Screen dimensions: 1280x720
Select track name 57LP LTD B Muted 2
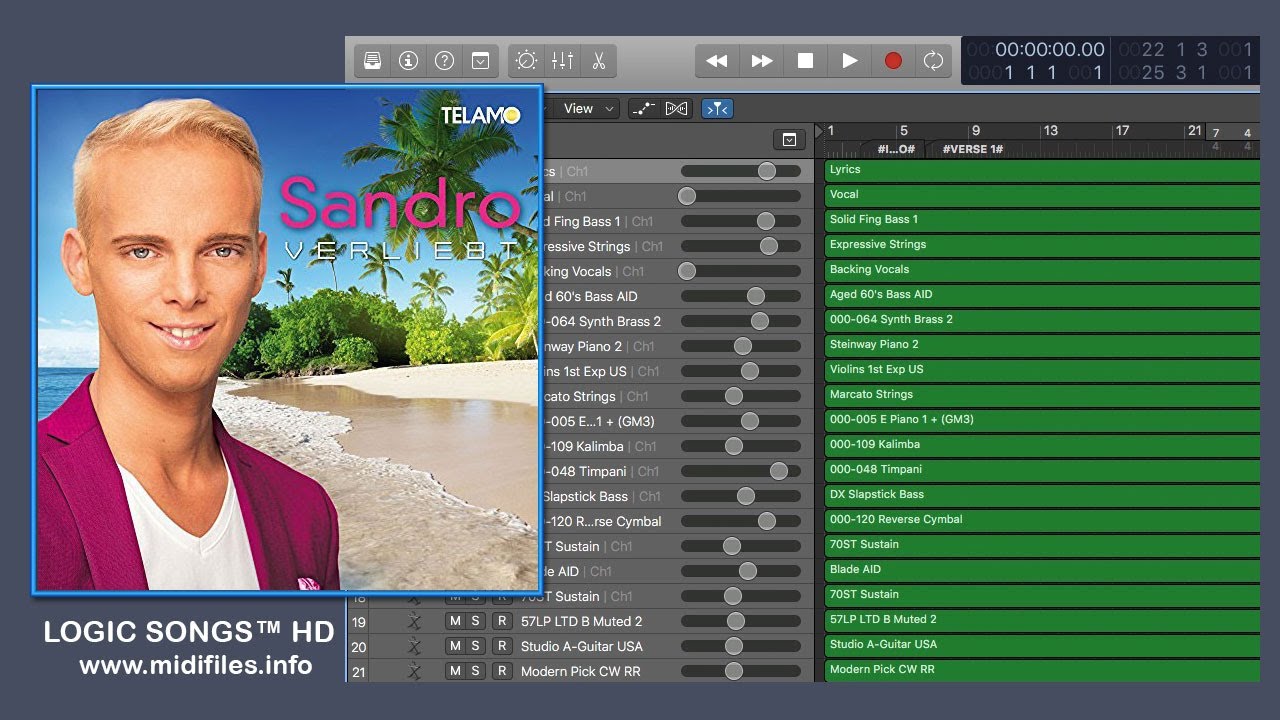(x=582, y=621)
